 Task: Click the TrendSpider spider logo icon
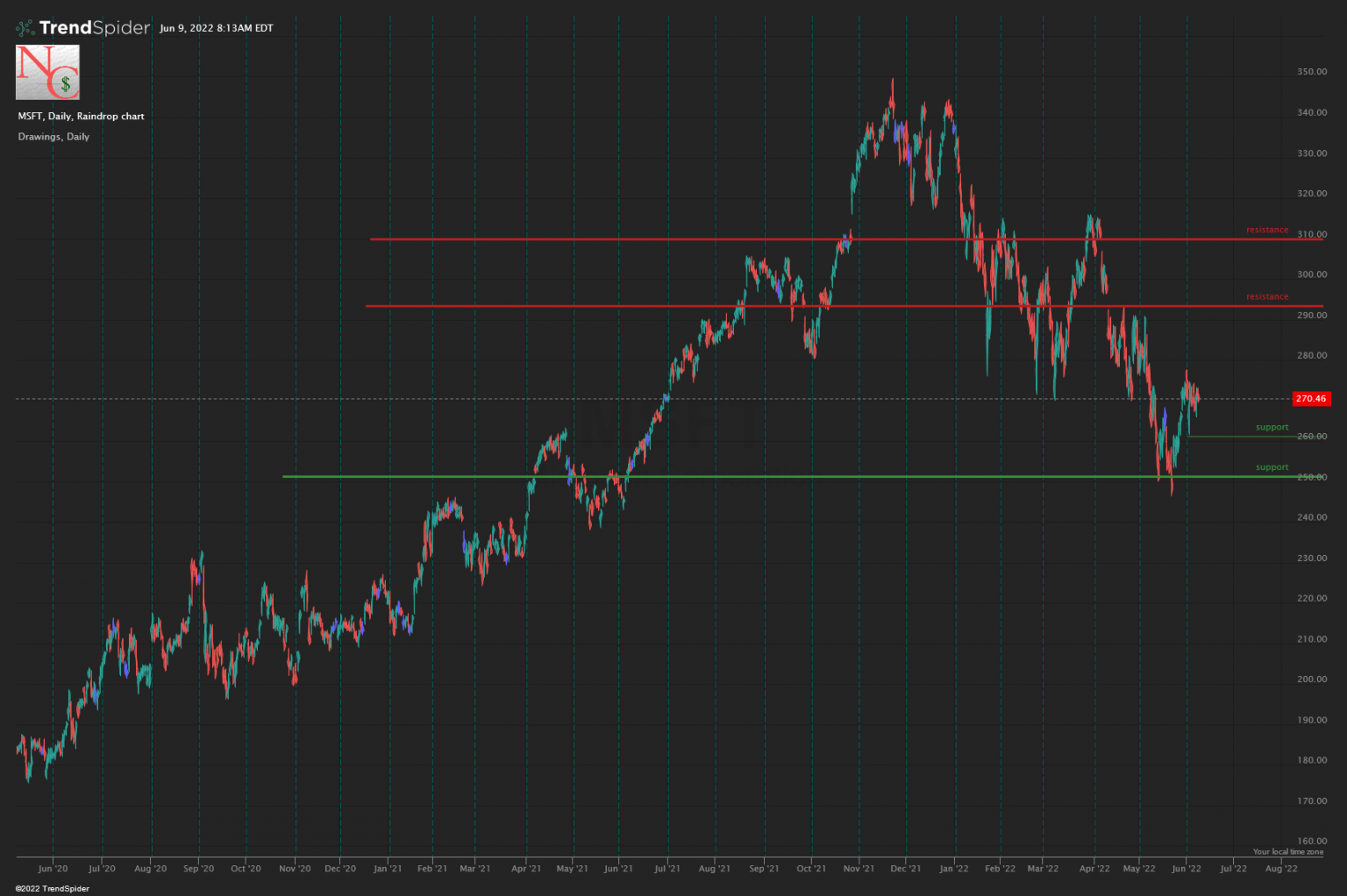tap(25, 28)
